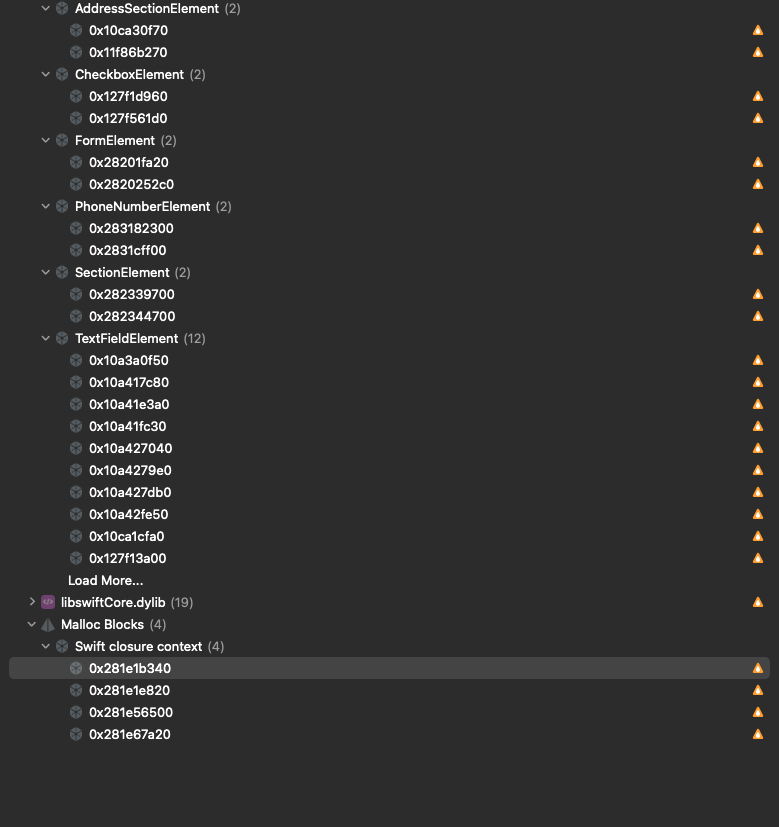Click the warning triangle on the 0x281e67a20 row
The width and height of the screenshot is (779, 827).
pyautogui.click(x=758, y=734)
